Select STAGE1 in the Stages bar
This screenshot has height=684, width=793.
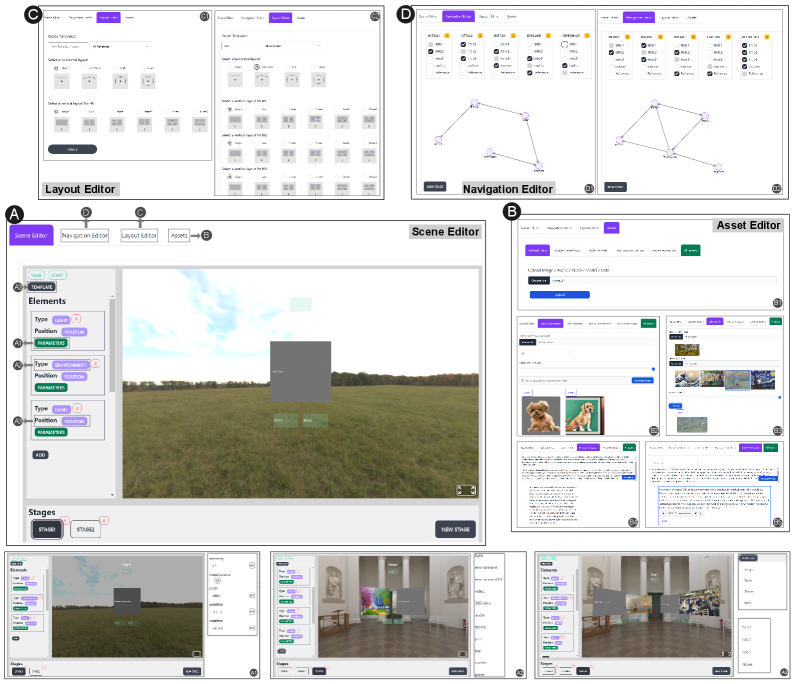pyautogui.click(x=47, y=529)
